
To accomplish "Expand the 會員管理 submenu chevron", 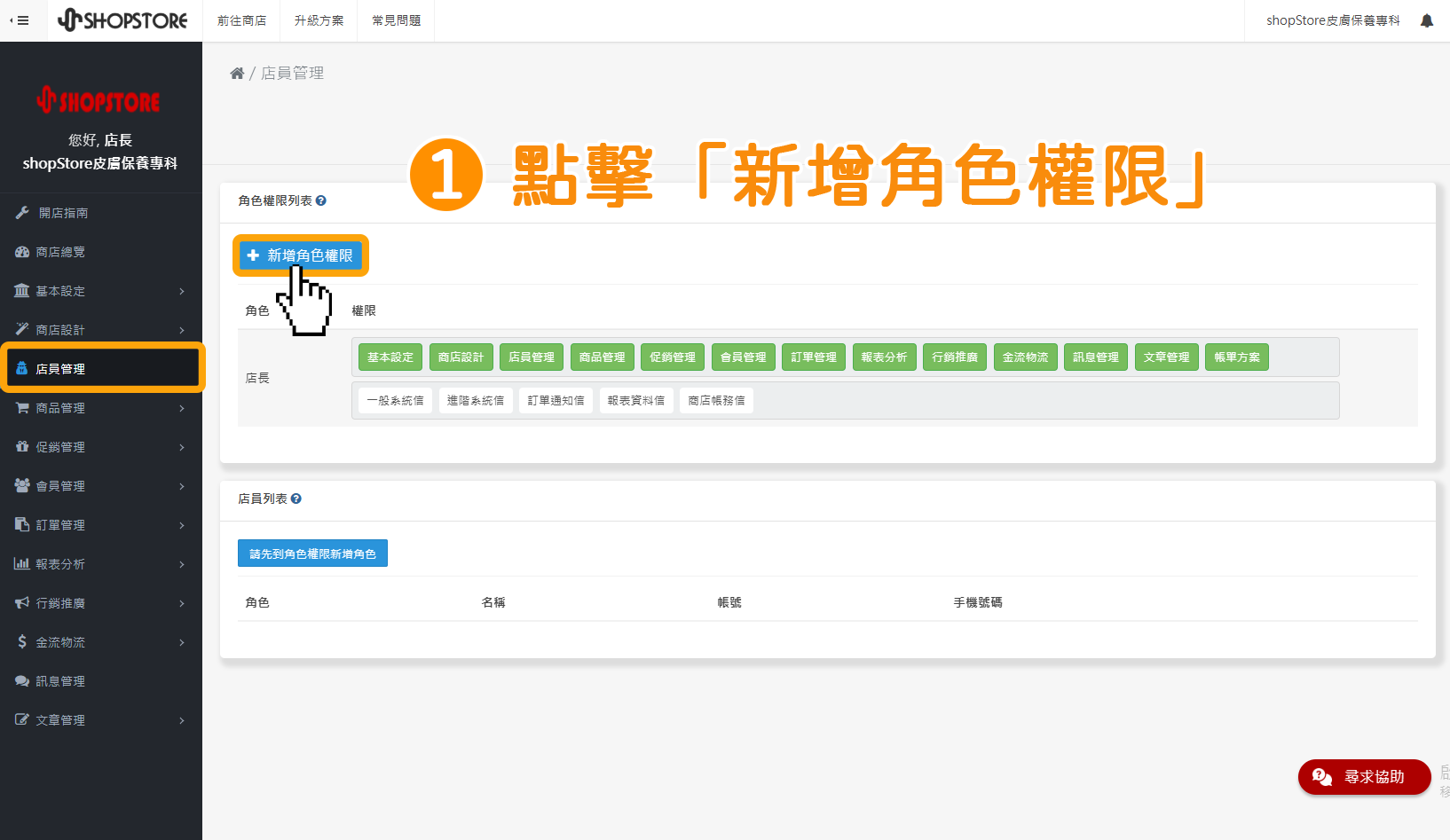I will [x=182, y=486].
